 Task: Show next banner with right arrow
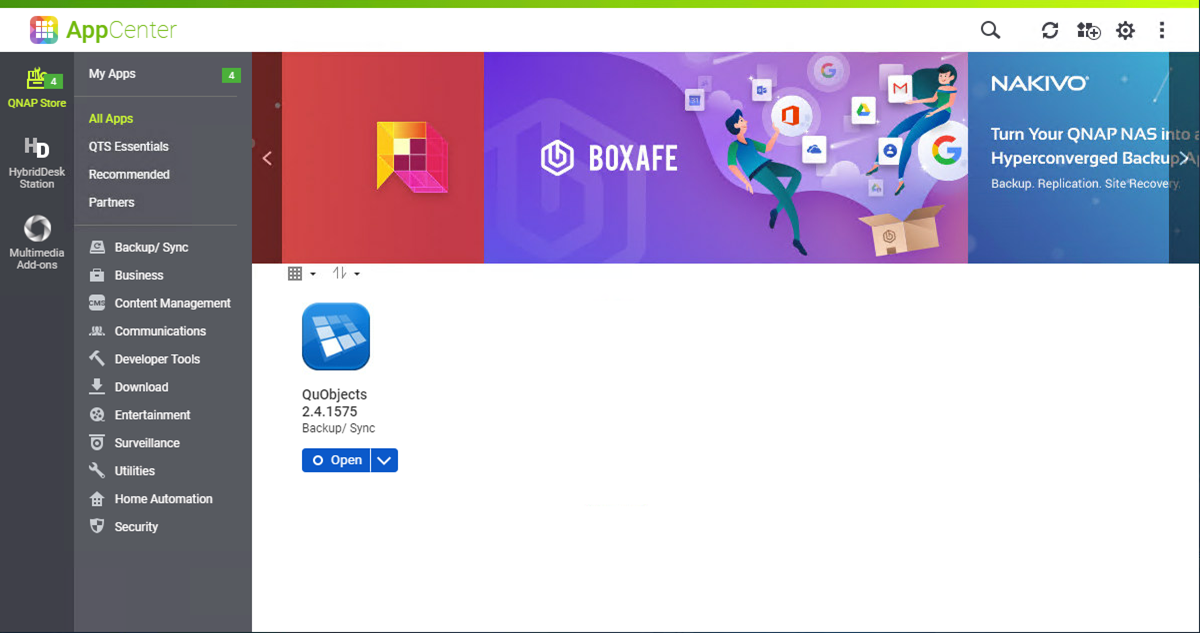pyautogui.click(x=1184, y=158)
